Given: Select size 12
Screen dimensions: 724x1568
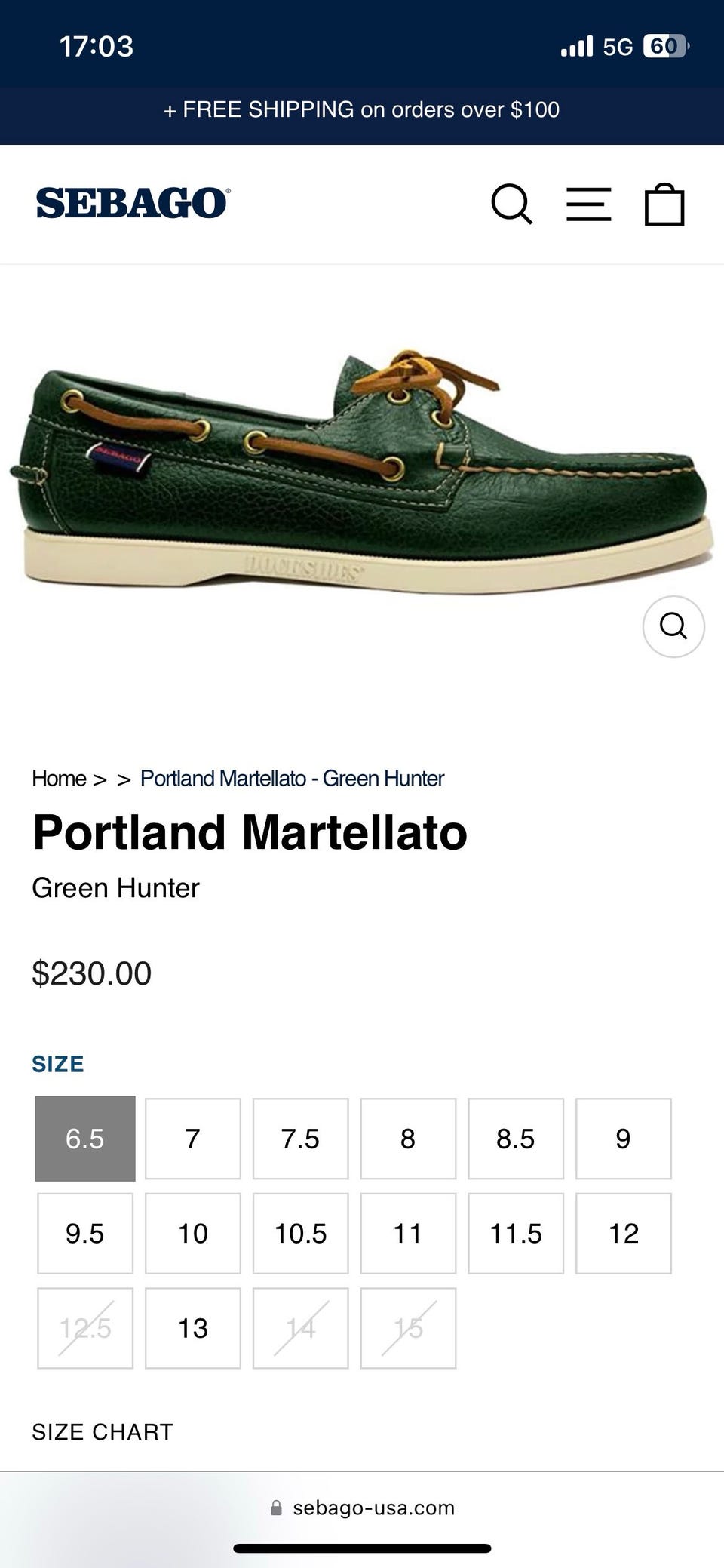Looking at the screenshot, I should (623, 1233).
